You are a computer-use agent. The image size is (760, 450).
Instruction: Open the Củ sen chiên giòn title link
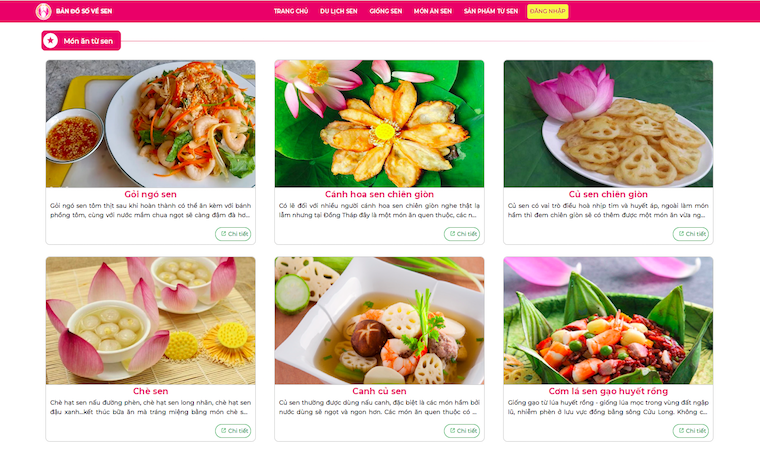(608, 194)
